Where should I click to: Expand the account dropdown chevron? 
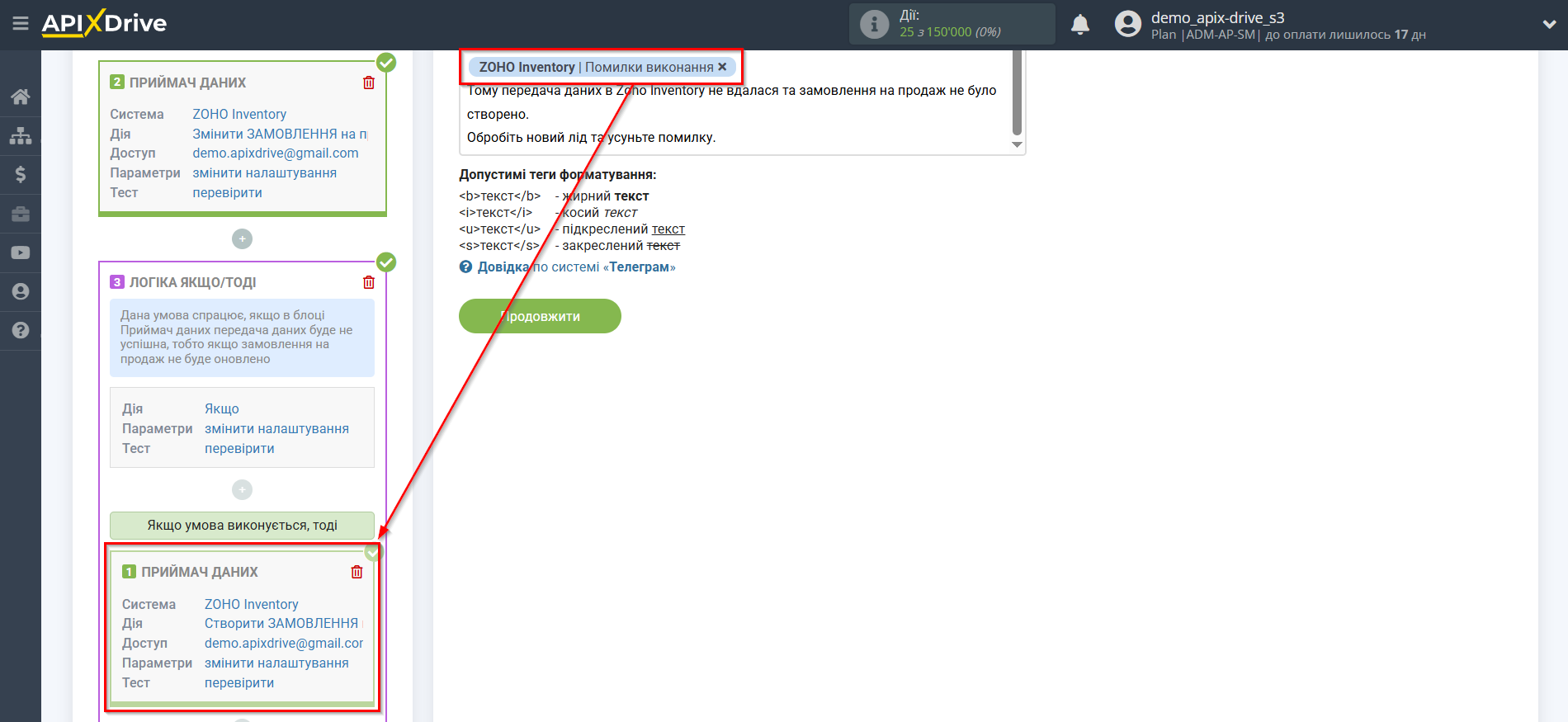[1549, 25]
